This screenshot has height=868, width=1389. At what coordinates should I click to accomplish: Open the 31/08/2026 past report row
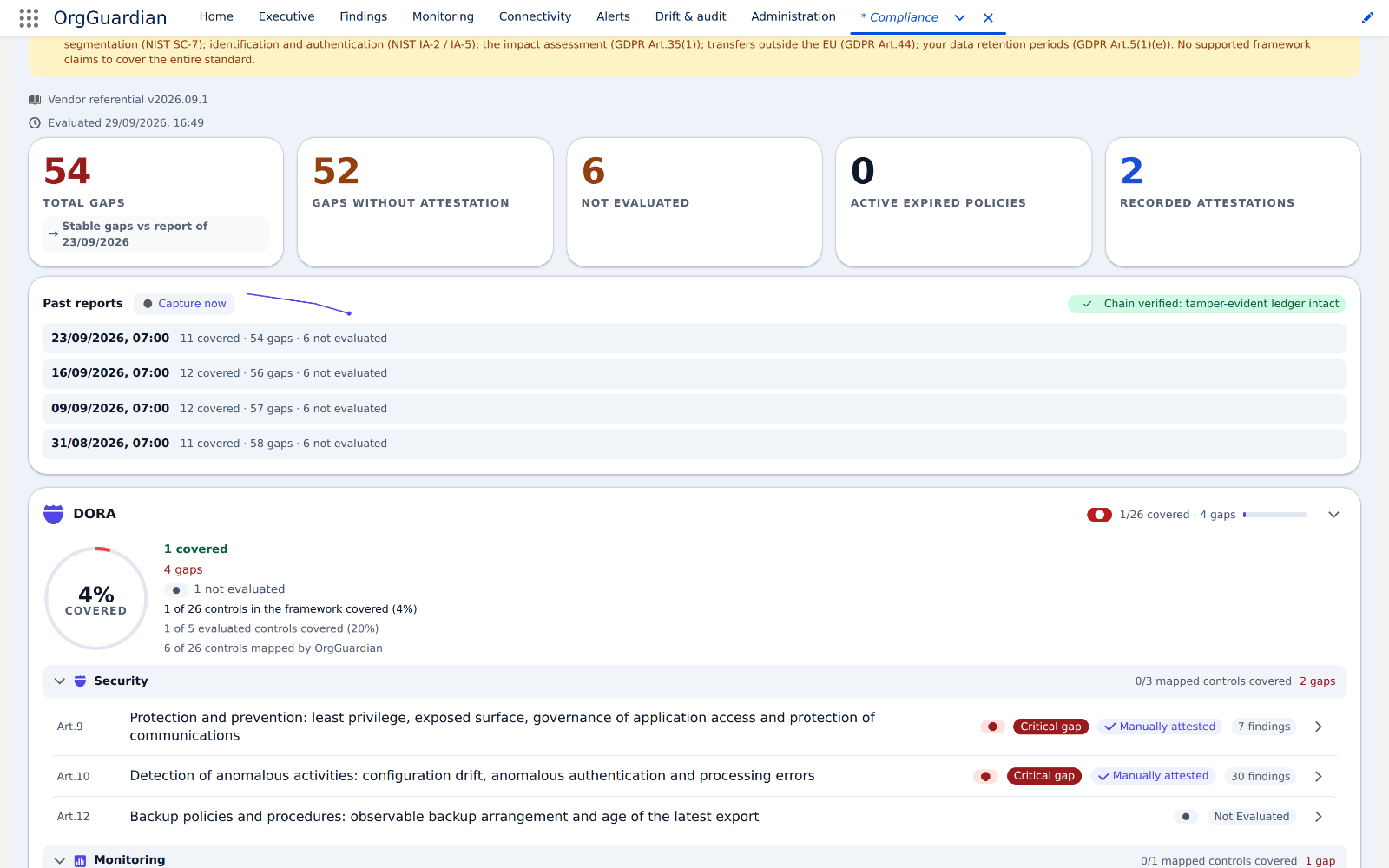click(694, 444)
